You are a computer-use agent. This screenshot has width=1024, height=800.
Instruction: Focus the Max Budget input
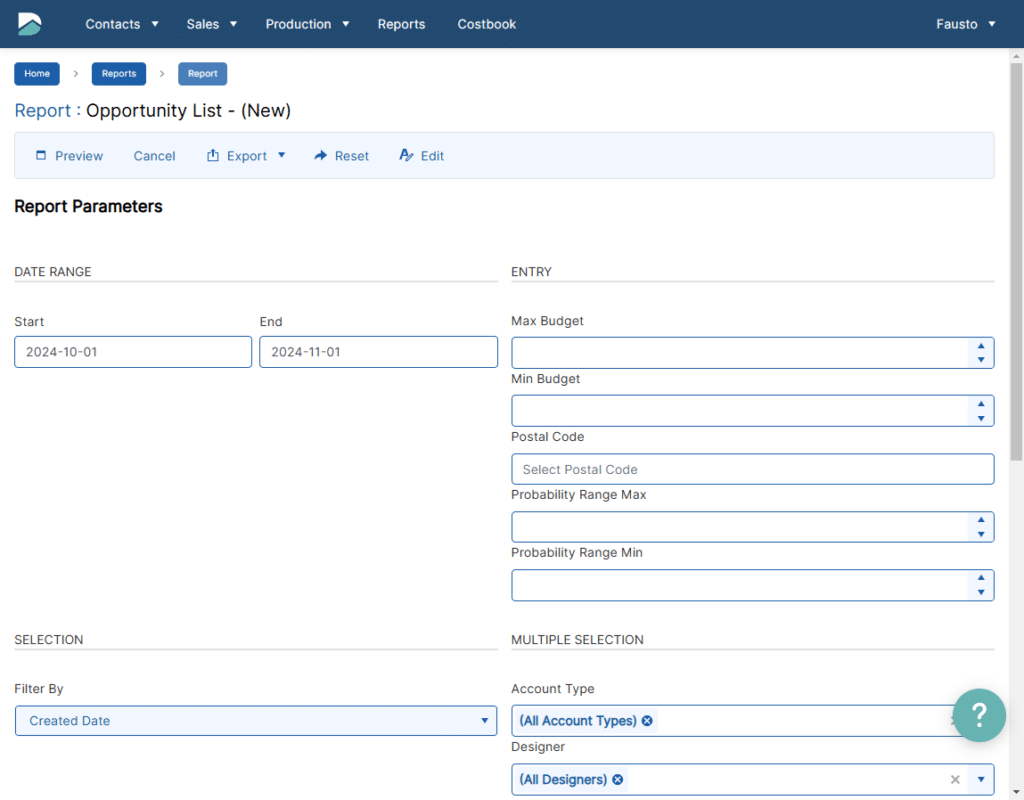click(x=740, y=353)
